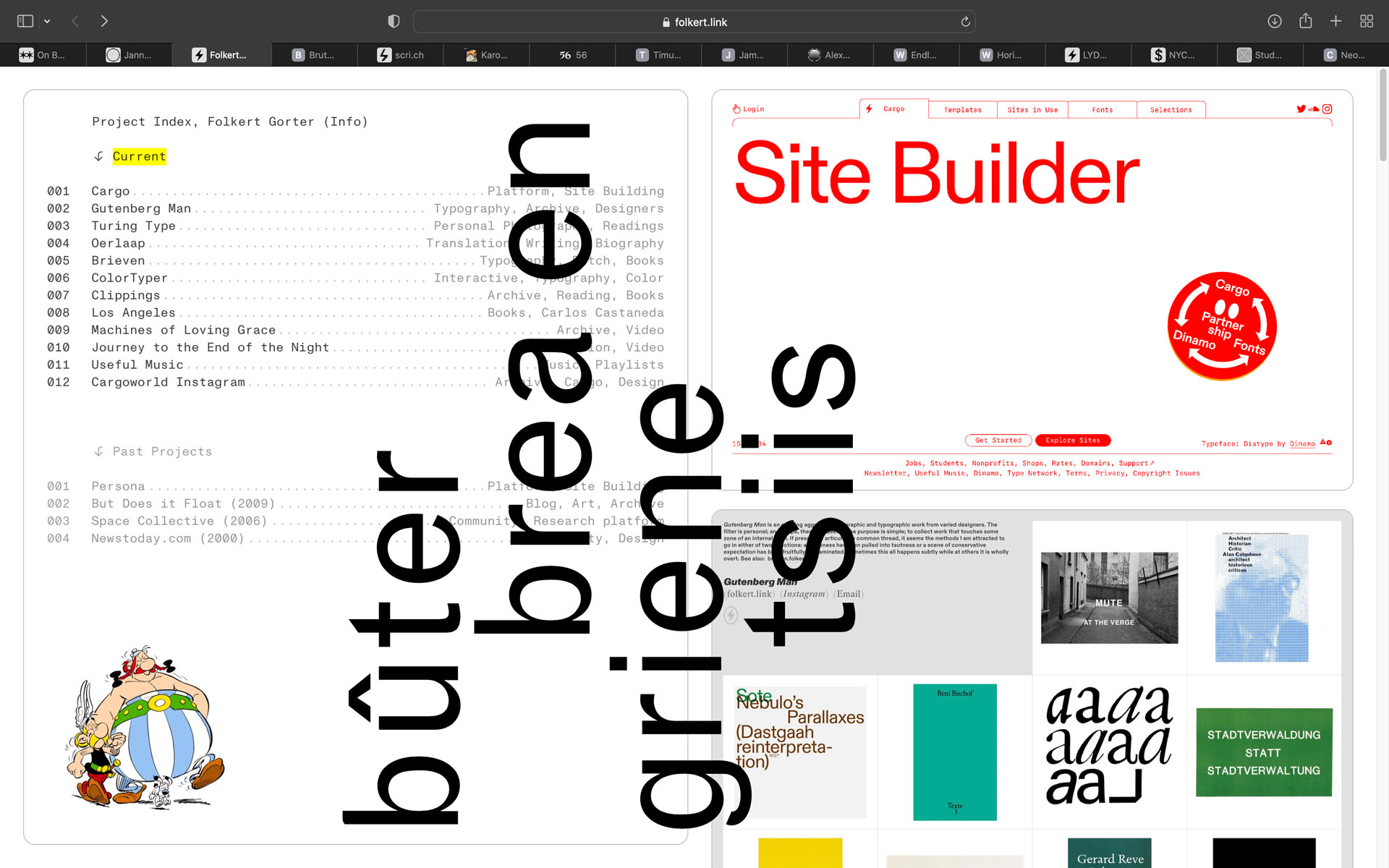Screen dimensions: 1389x868
Task: Switch to the Neo... tab
Action: [x=1346, y=55]
